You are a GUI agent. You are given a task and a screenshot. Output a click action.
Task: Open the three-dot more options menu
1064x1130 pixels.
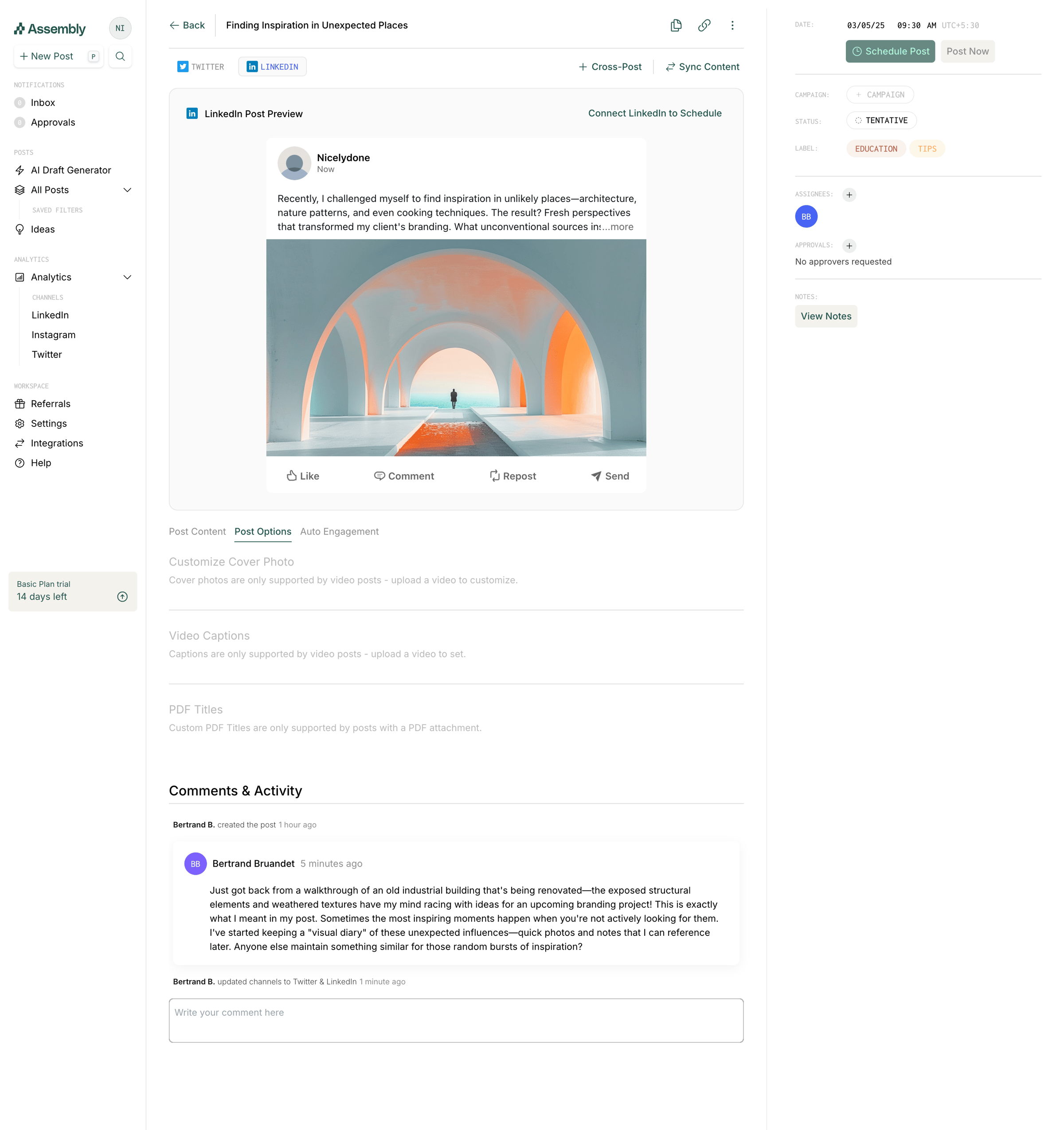click(732, 25)
